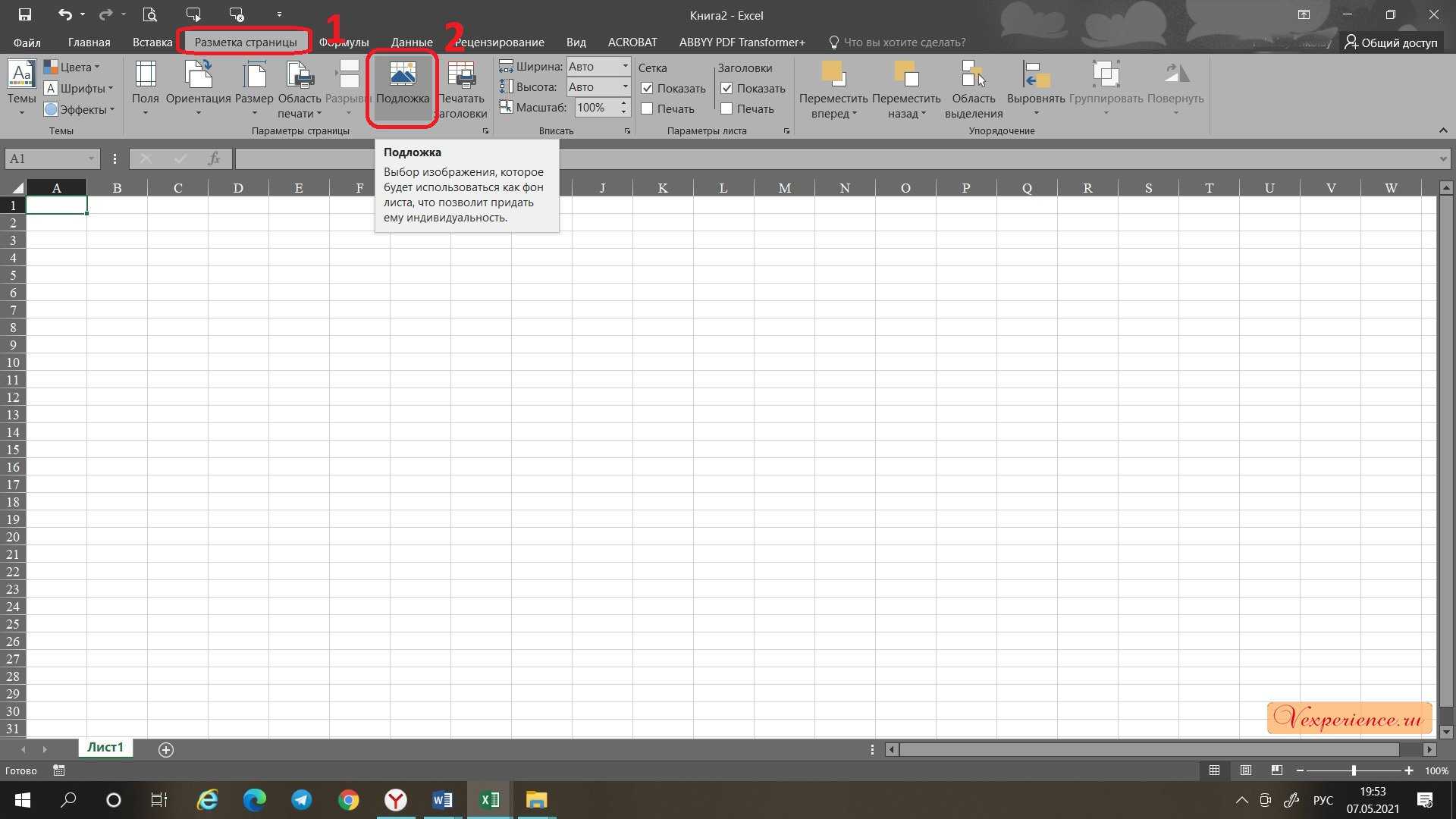Click the horizontal scrollbar right arrow
This screenshot has height=819, width=1456.
click(1429, 750)
